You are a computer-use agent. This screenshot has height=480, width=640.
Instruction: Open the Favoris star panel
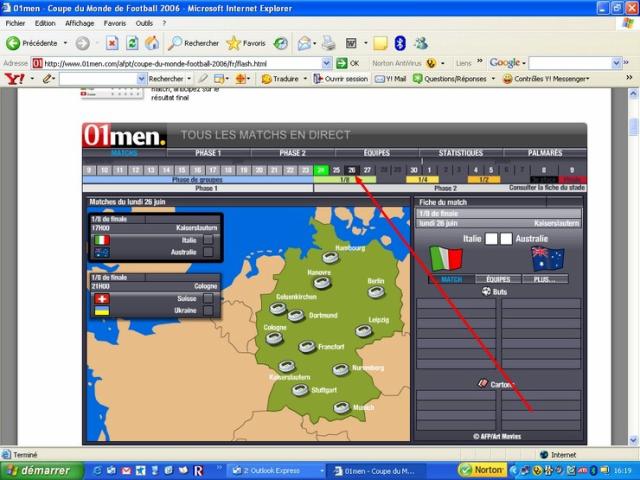pos(246,43)
